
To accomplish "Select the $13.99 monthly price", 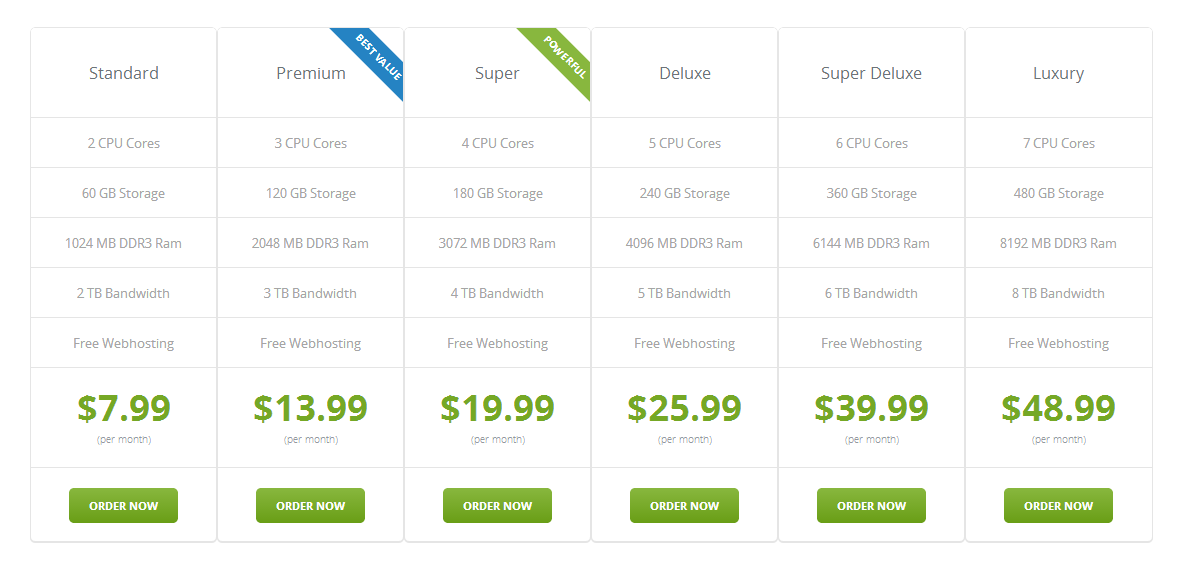I will coord(311,408).
